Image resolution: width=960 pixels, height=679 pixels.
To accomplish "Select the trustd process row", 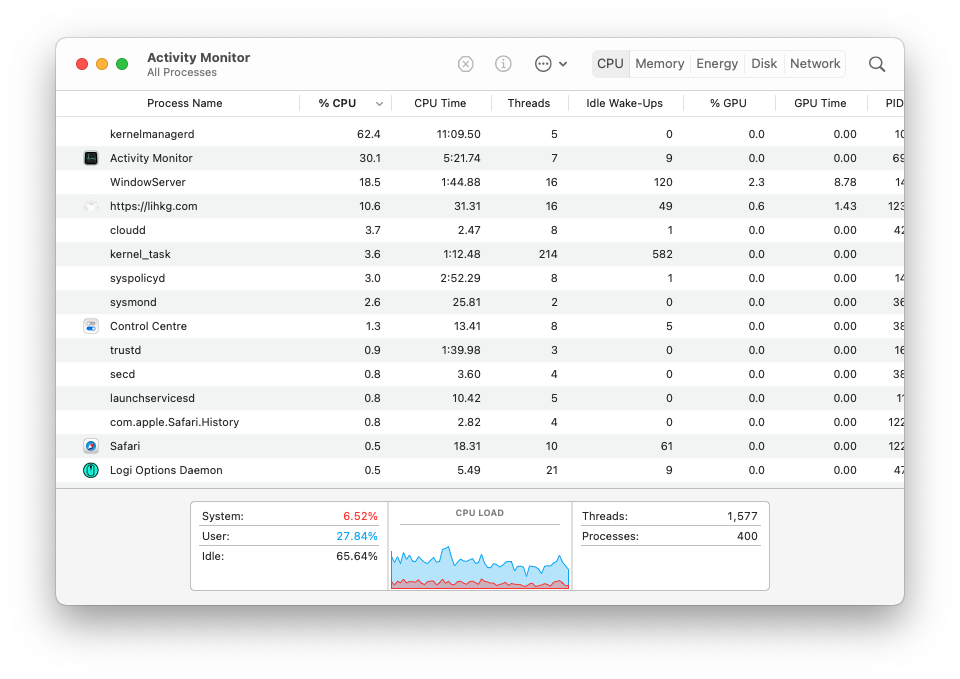I will pyautogui.click(x=480, y=350).
